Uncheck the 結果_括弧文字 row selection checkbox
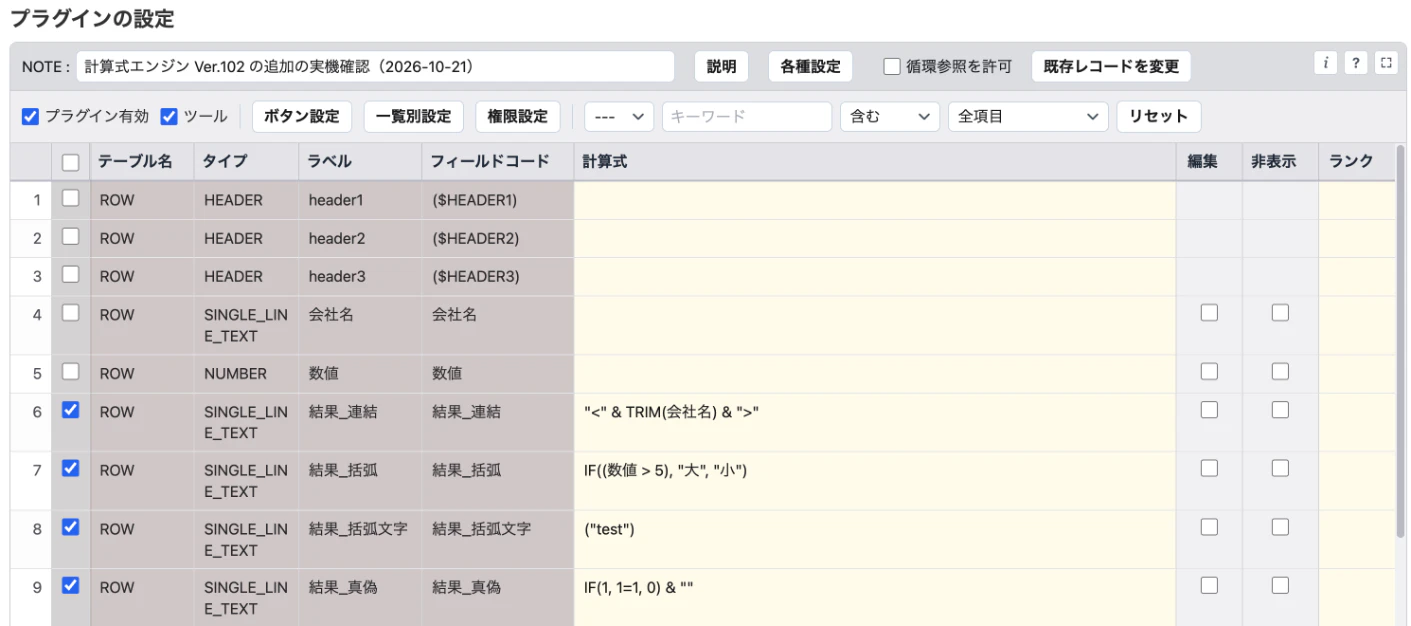Viewport: 1411px width, 626px height. click(x=70, y=527)
